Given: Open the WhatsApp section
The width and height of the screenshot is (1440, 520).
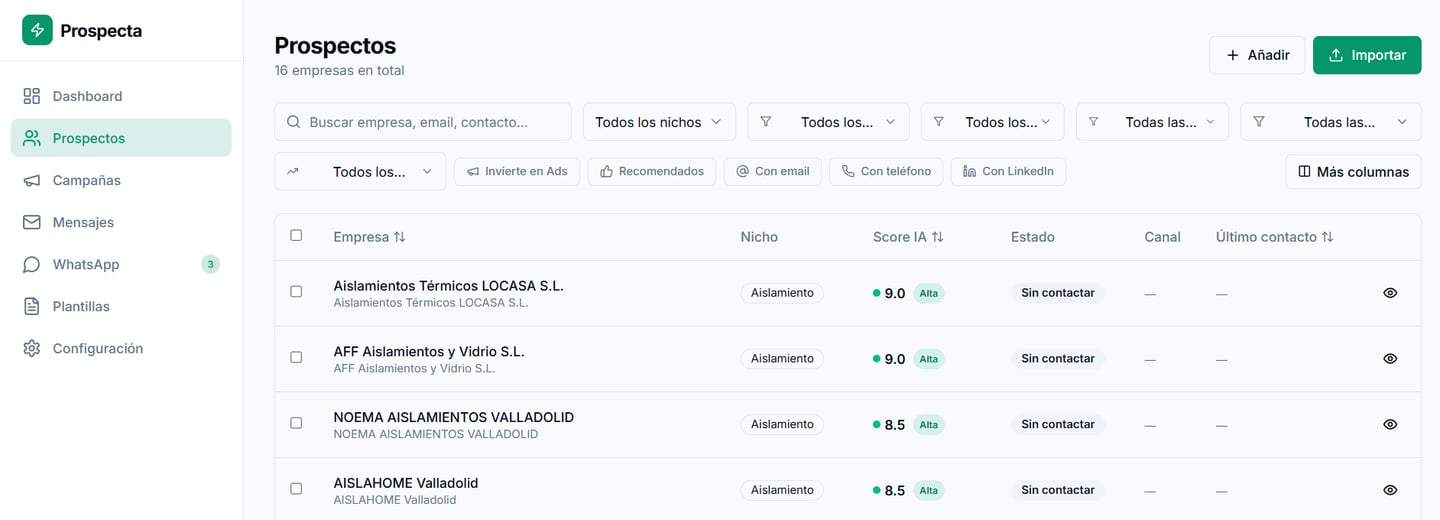Looking at the screenshot, I should click(121, 264).
